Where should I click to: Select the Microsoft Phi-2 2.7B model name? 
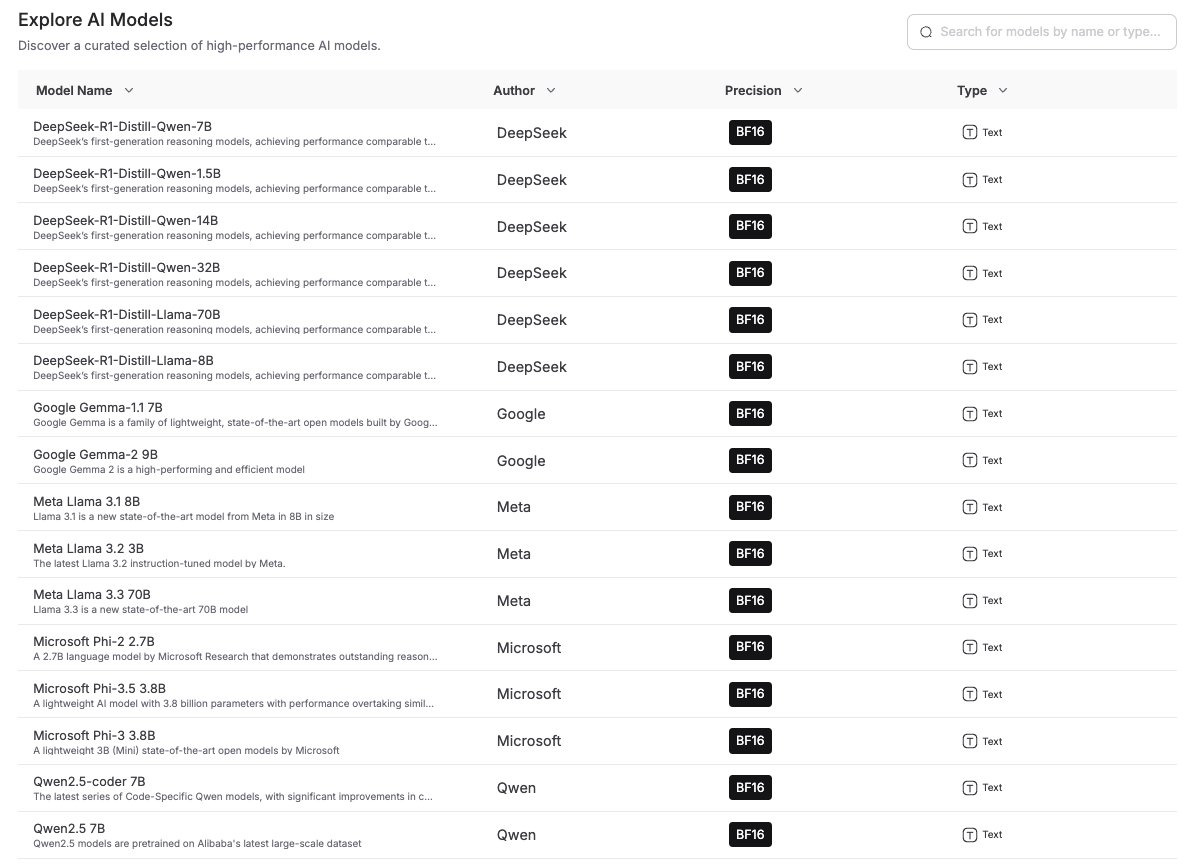pos(94,641)
